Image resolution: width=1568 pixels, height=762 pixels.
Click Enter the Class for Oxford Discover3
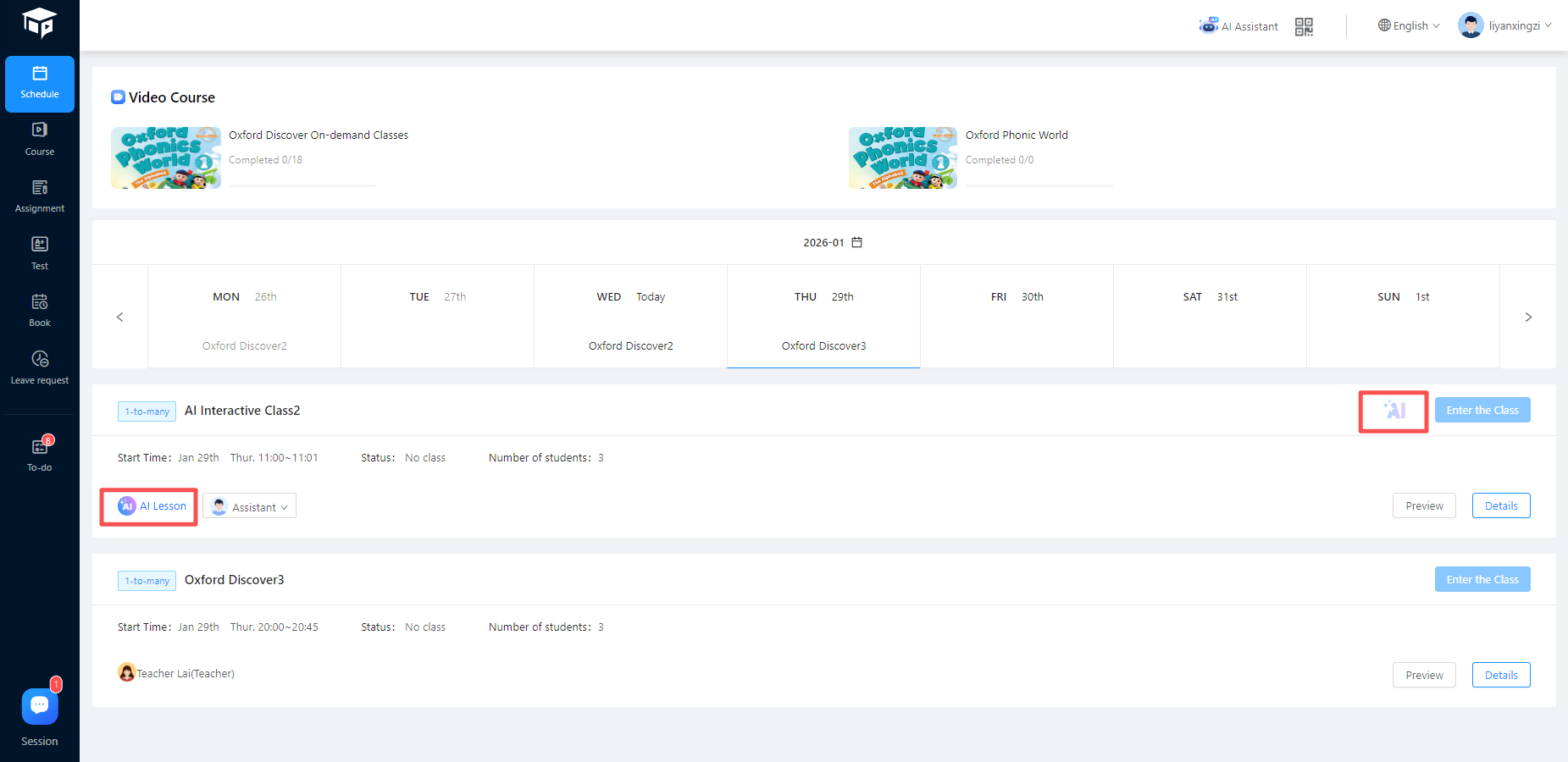click(1482, 579)
